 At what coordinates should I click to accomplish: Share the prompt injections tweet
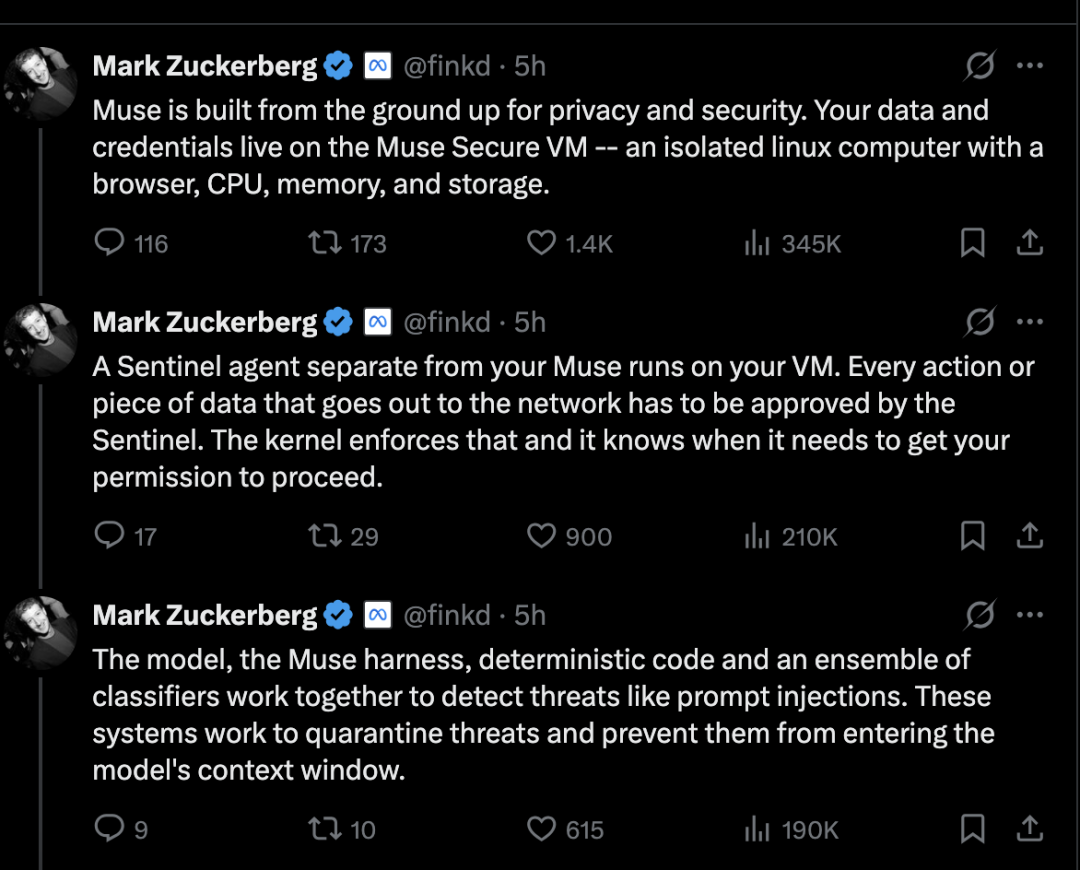1030,829
